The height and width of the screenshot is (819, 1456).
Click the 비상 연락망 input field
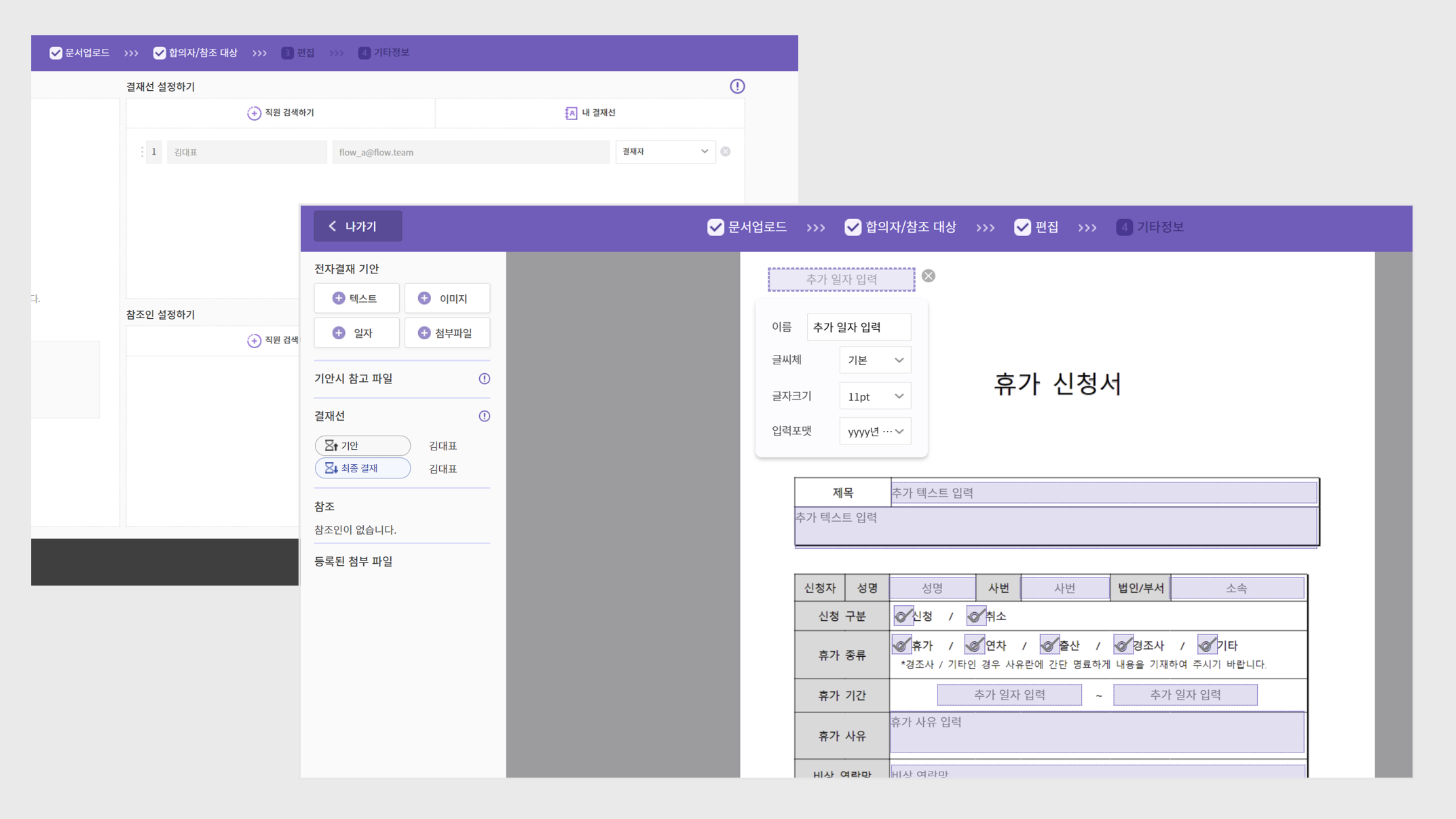tap(1098, 772)
